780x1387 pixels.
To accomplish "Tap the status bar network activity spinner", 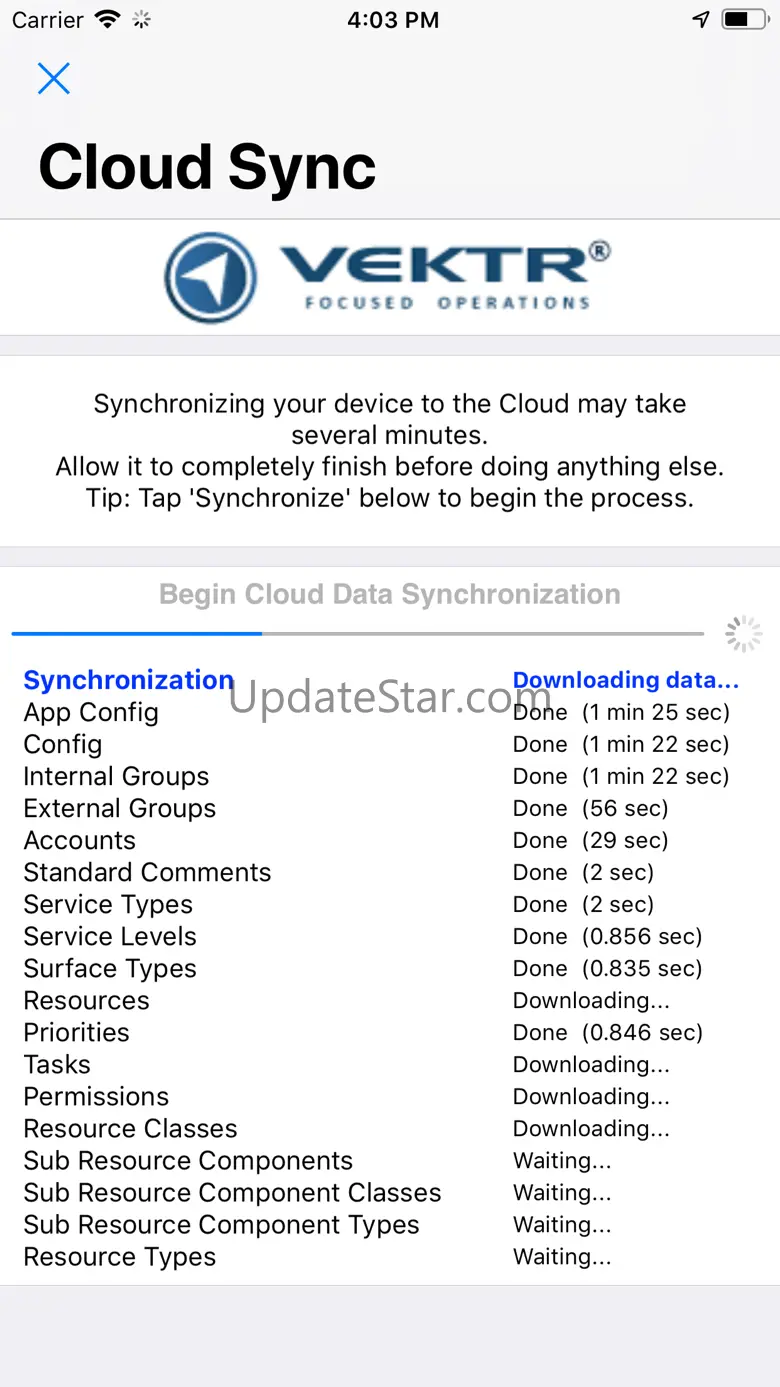I will pos(141,20).
